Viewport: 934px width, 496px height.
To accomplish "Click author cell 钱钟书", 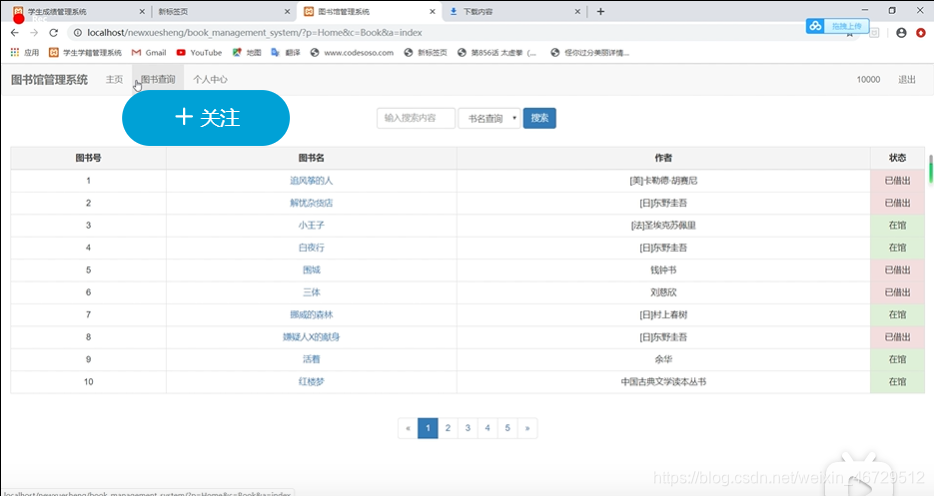I will (663, 270).
